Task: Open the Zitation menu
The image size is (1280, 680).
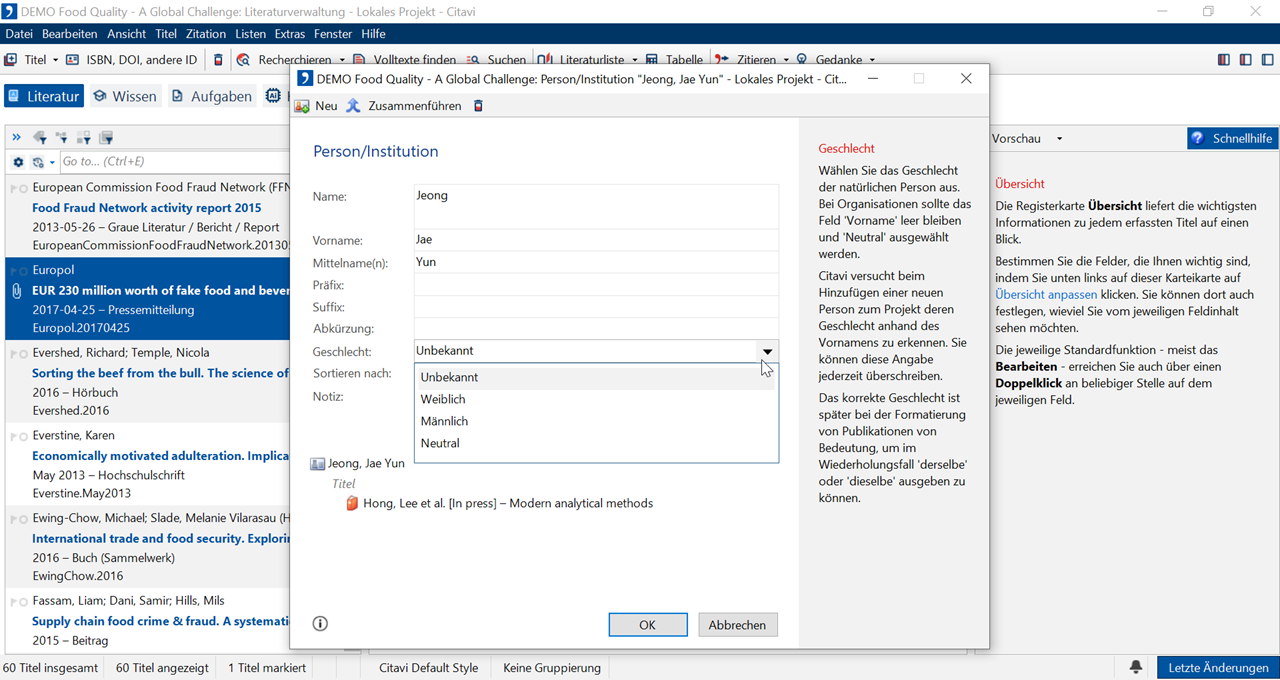Action: (206, 34)
